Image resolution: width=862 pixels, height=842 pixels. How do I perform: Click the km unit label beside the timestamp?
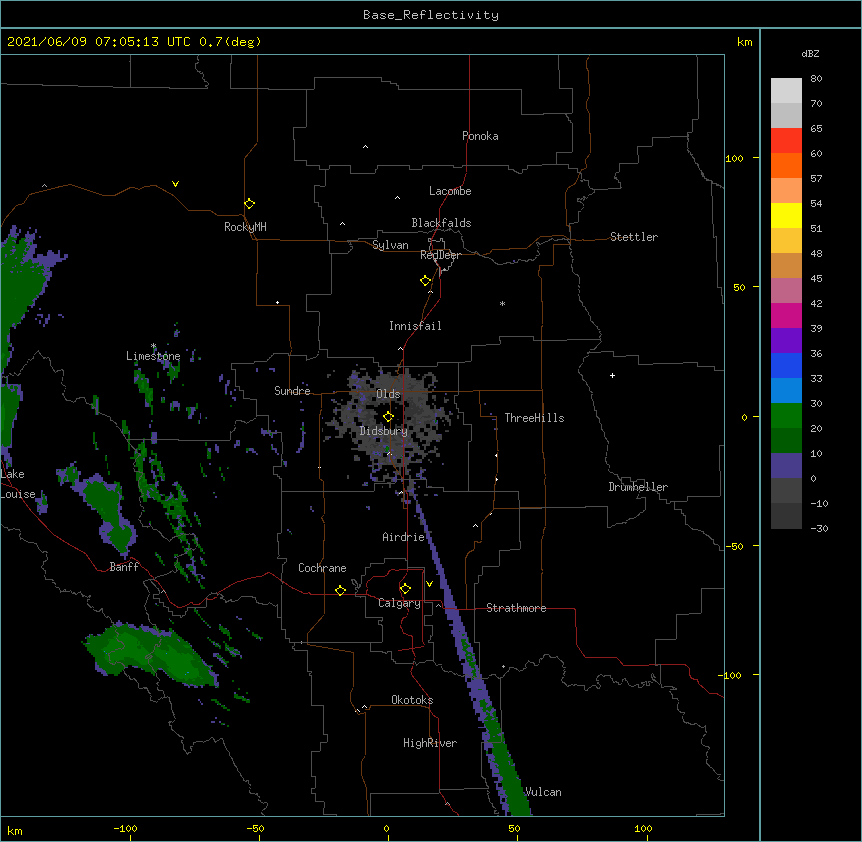click(x=745, y=42)
